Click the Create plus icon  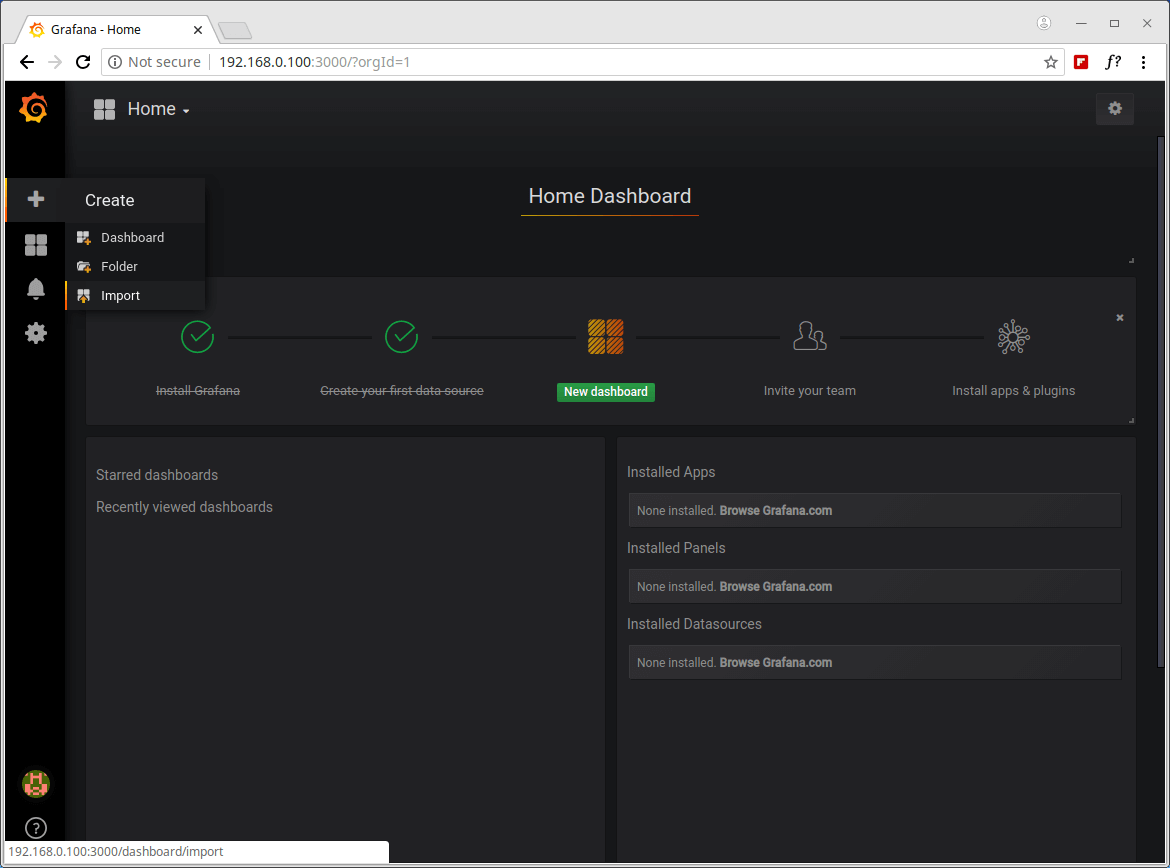[x=36, y=199]
